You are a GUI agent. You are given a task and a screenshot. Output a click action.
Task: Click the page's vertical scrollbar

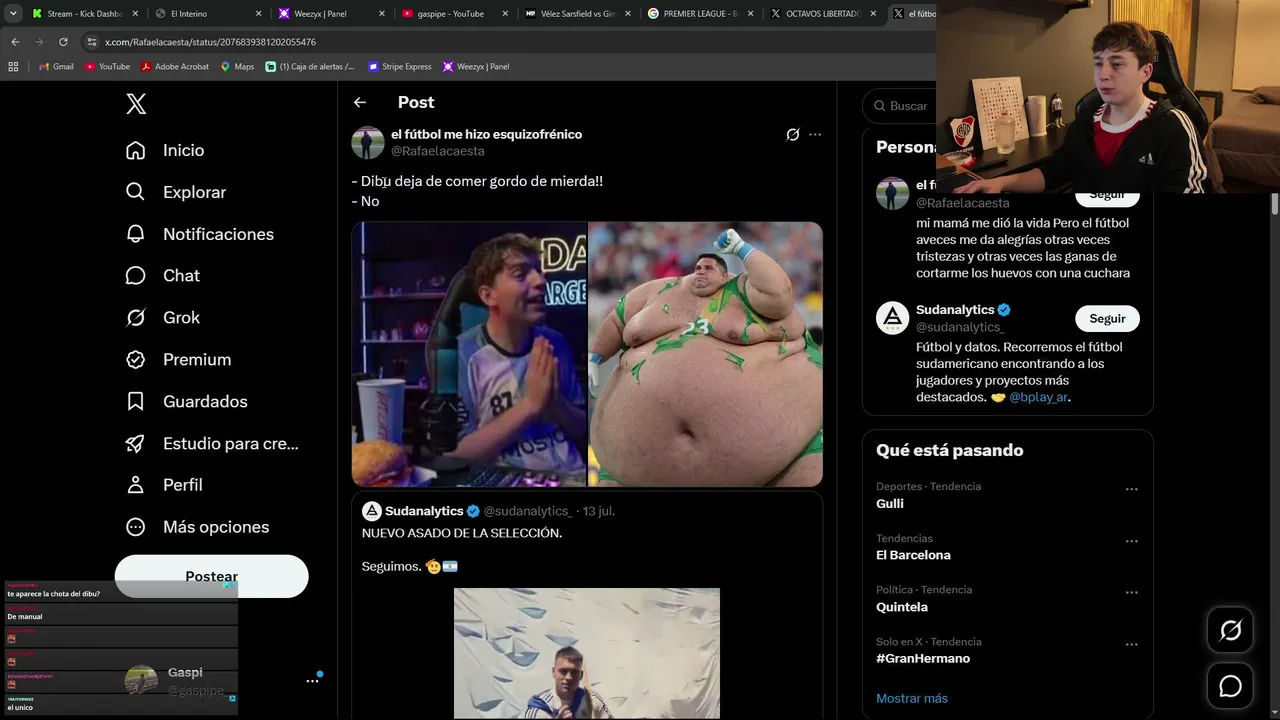1274,203
